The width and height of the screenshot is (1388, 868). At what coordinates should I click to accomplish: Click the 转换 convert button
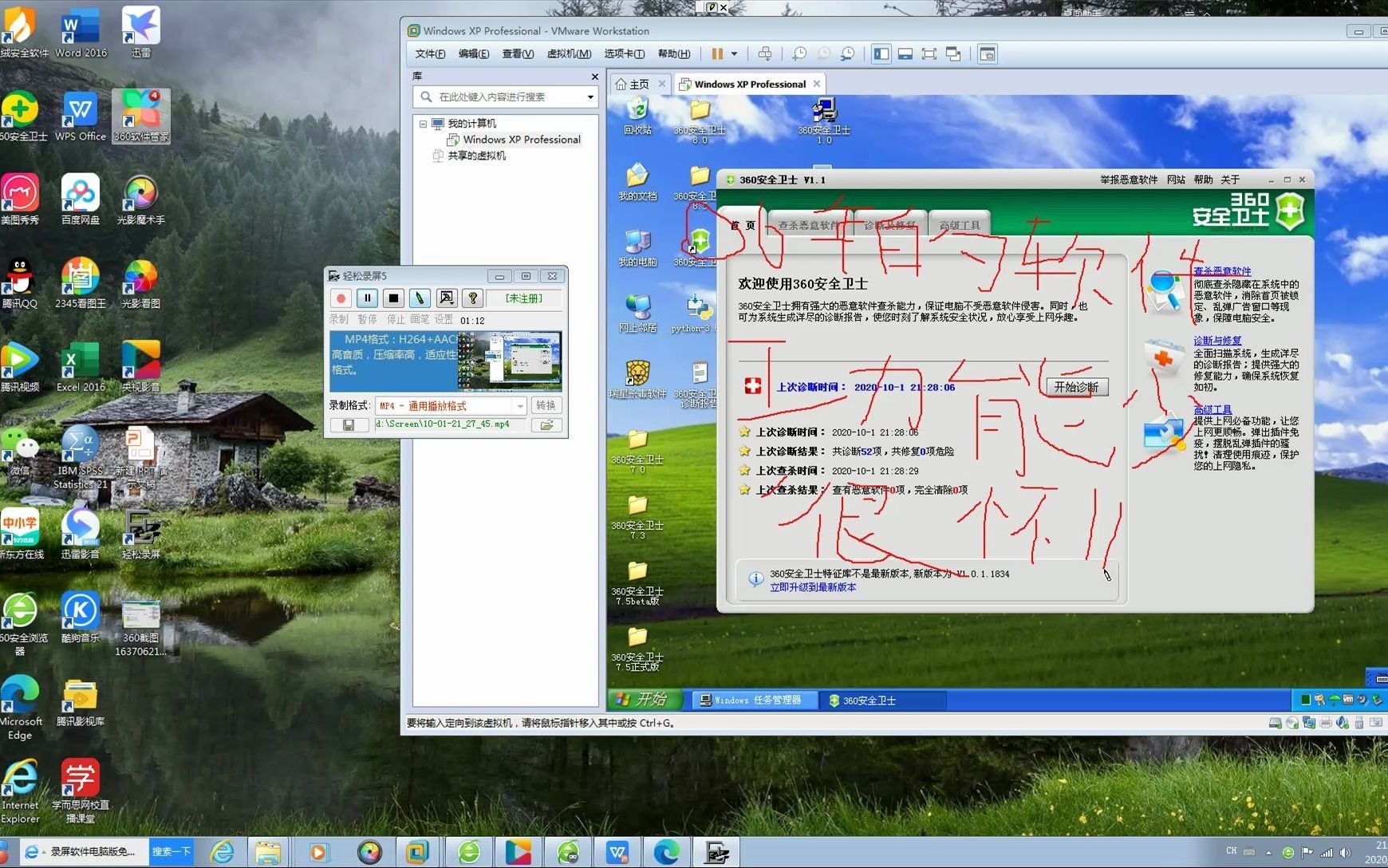point(546,406)
